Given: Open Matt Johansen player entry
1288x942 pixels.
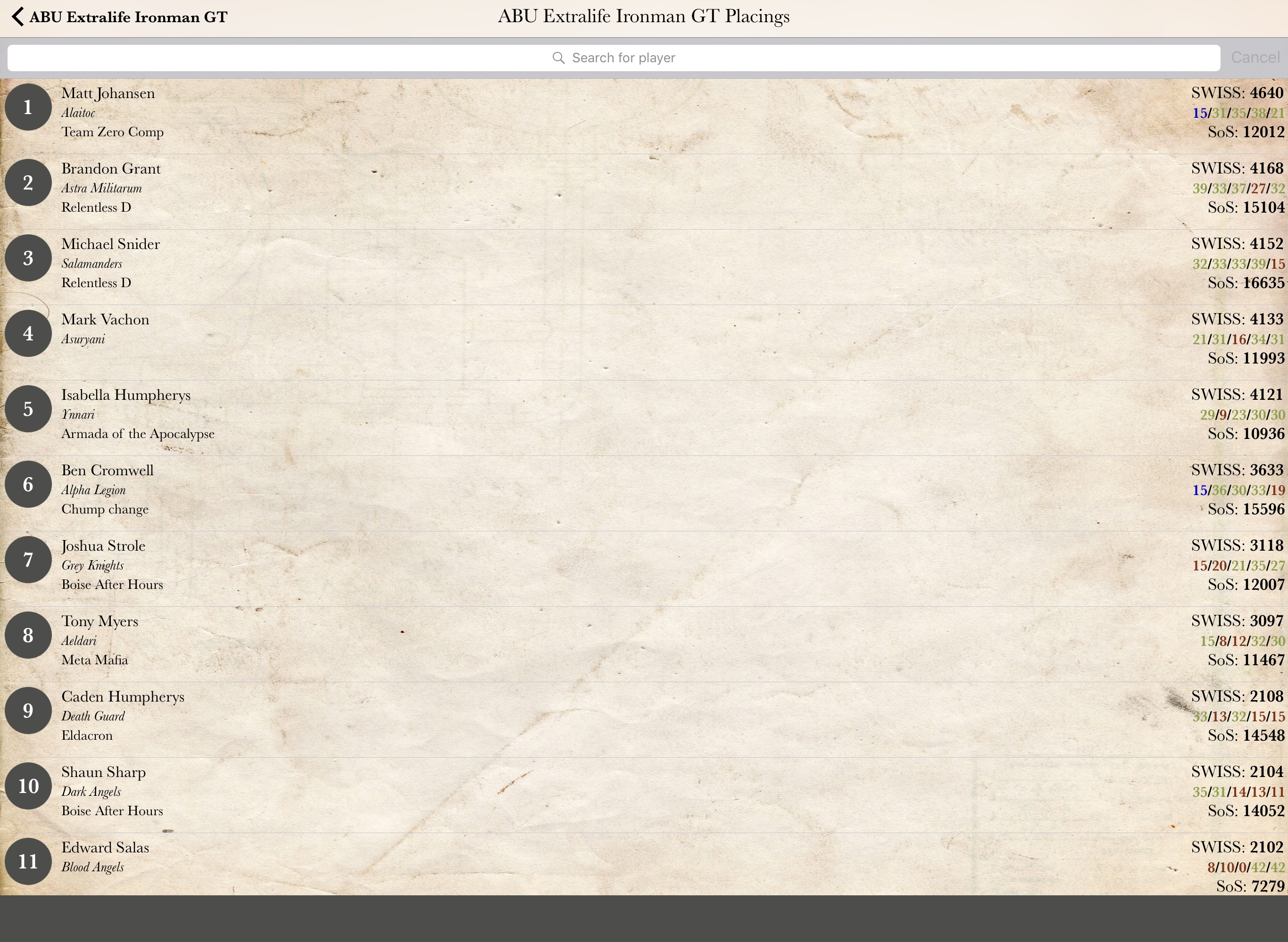Looking at the screenshot, I should point(644,116).
